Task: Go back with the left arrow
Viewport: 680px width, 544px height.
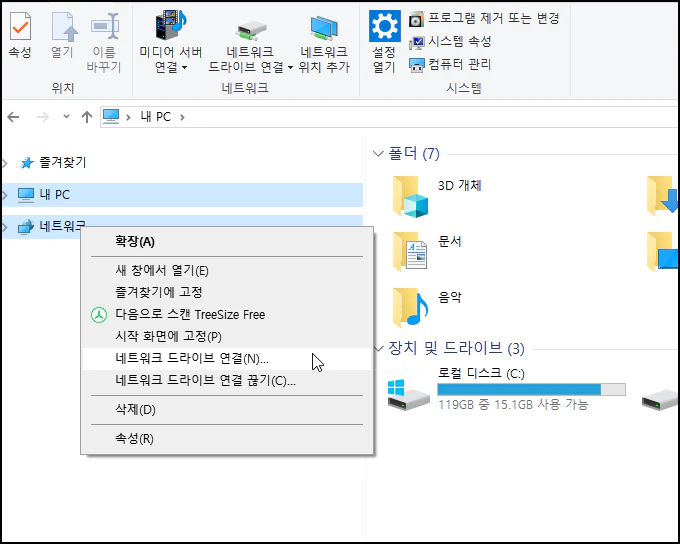Action: click(x=13, y=117)
